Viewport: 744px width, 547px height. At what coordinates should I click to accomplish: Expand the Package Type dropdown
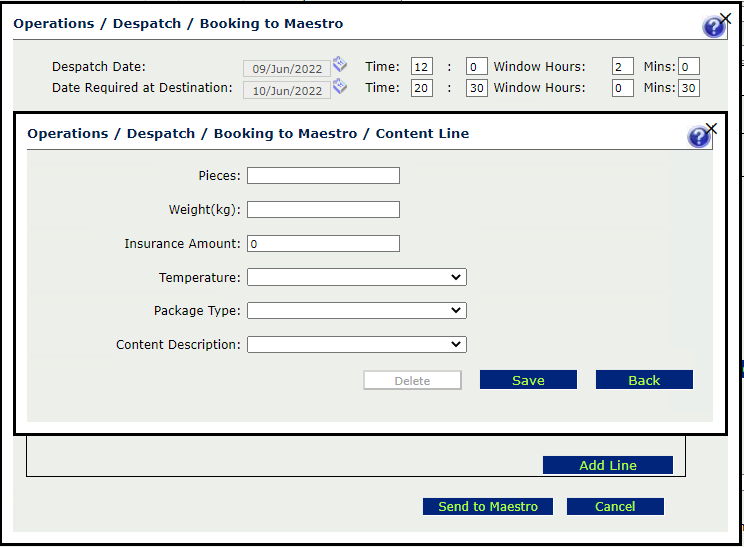coord(357,311)
